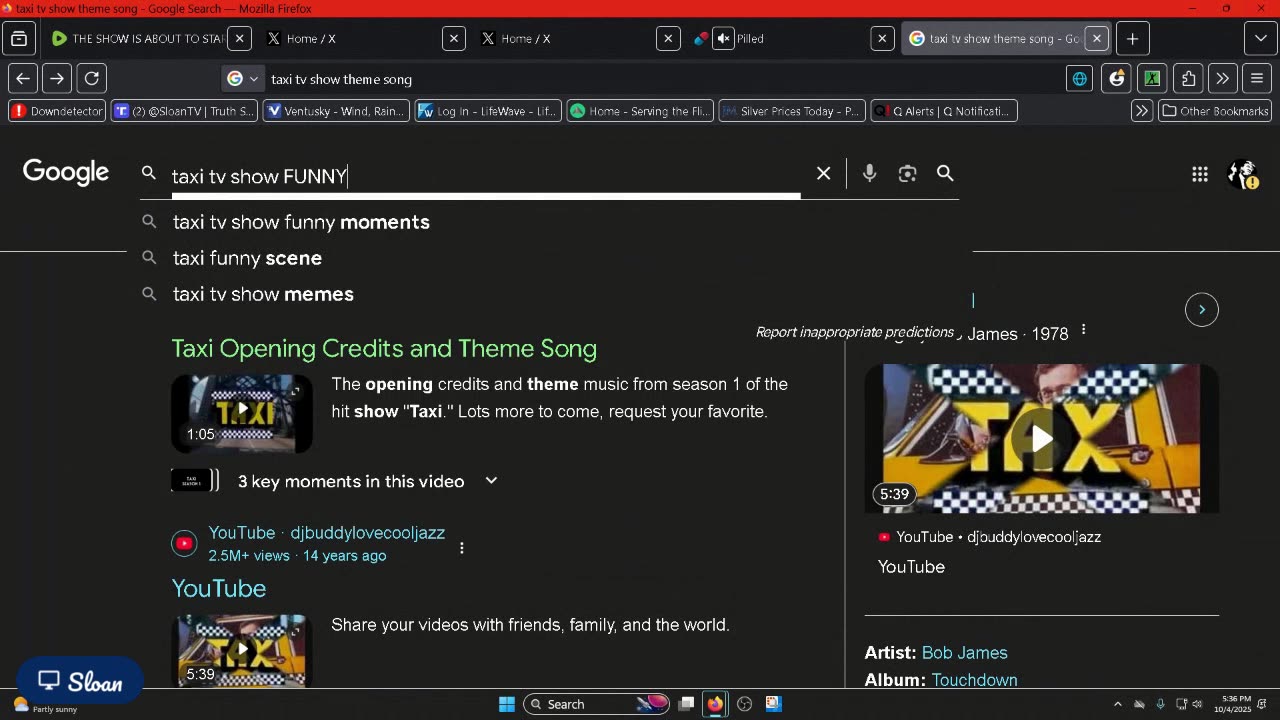Open more options for the djbuddylovecooljazz result
This screenshot has height=720, width=1280.
tap(462, 547)
